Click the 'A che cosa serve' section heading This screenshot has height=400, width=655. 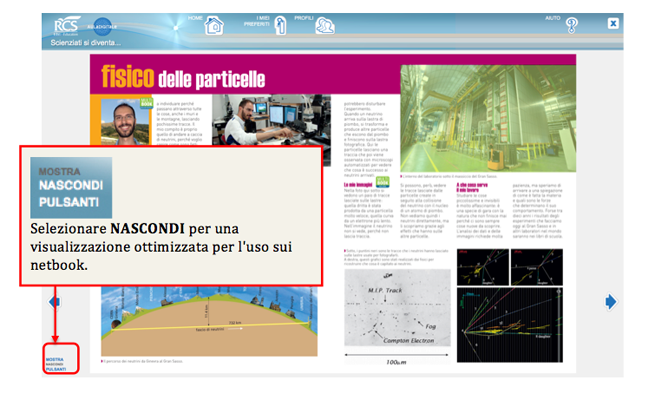[472, 185]
